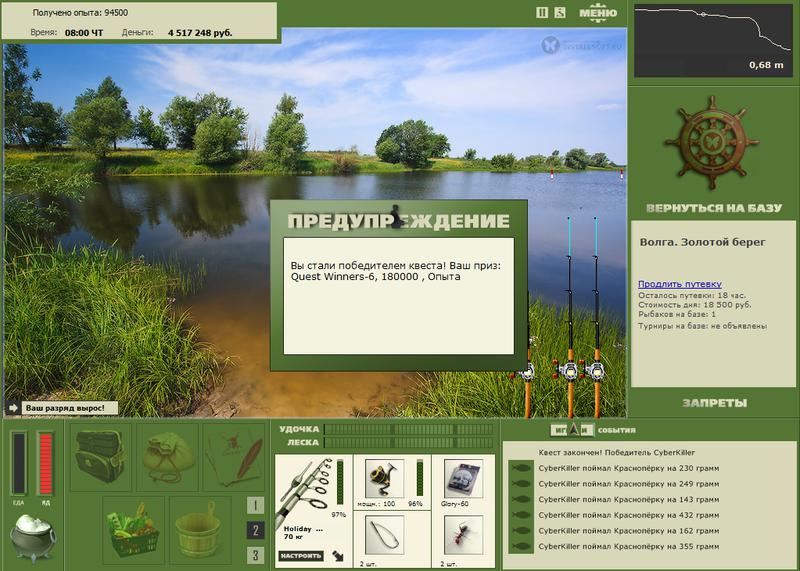Image resolution: width=800 pixels, height=571 pixels.
Task: Click fish icon for 355 грамм catch
Action: 521,547
